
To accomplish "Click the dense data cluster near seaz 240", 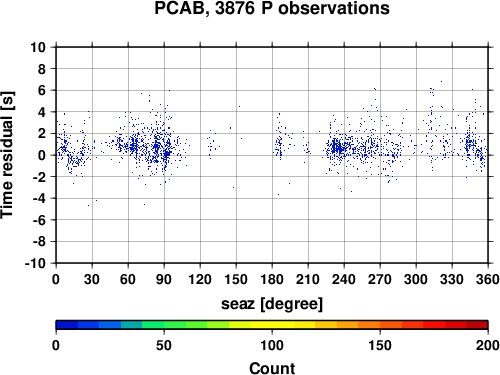I will [337, 148].
